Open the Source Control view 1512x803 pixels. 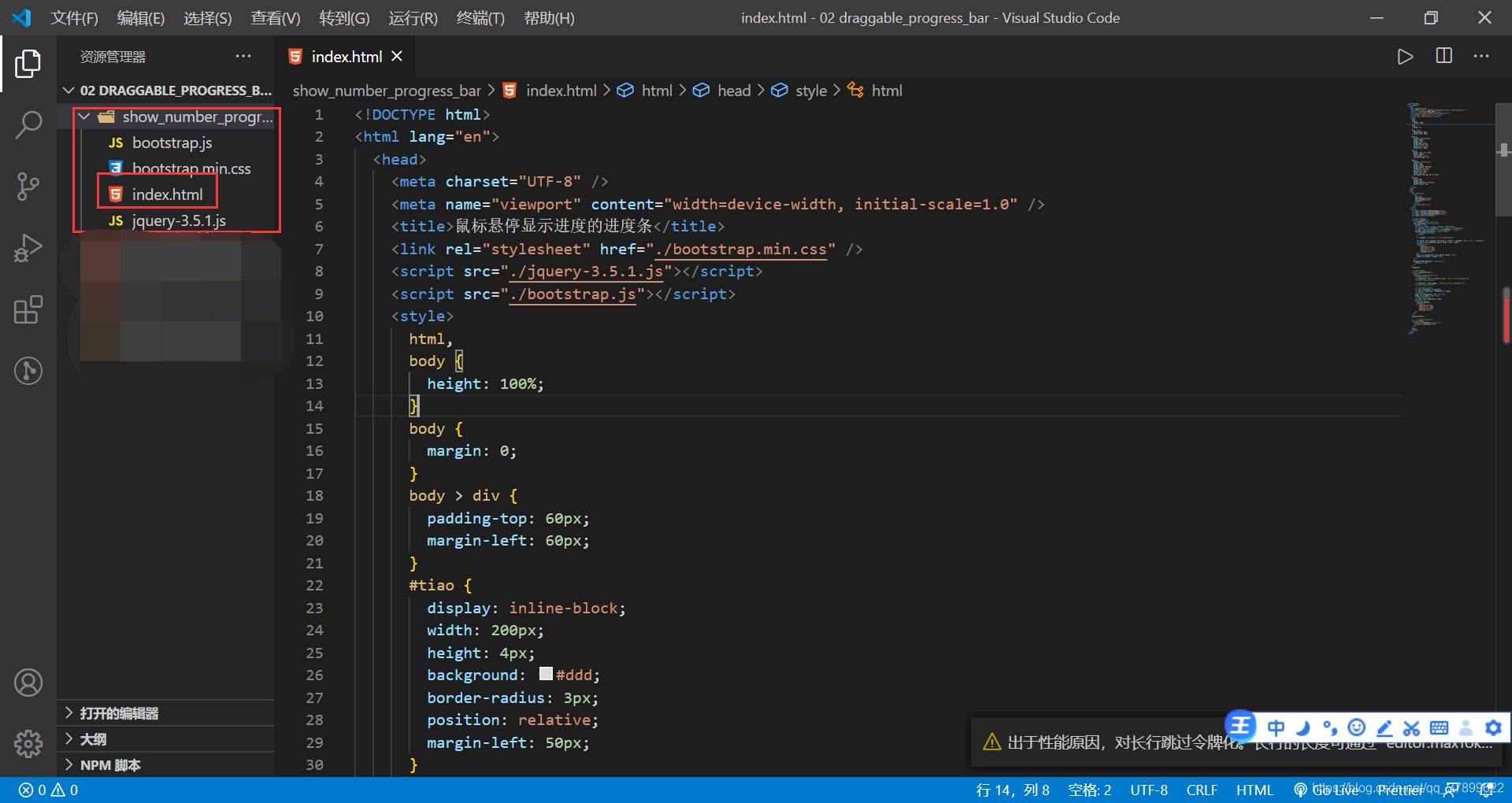click(28, 187)
